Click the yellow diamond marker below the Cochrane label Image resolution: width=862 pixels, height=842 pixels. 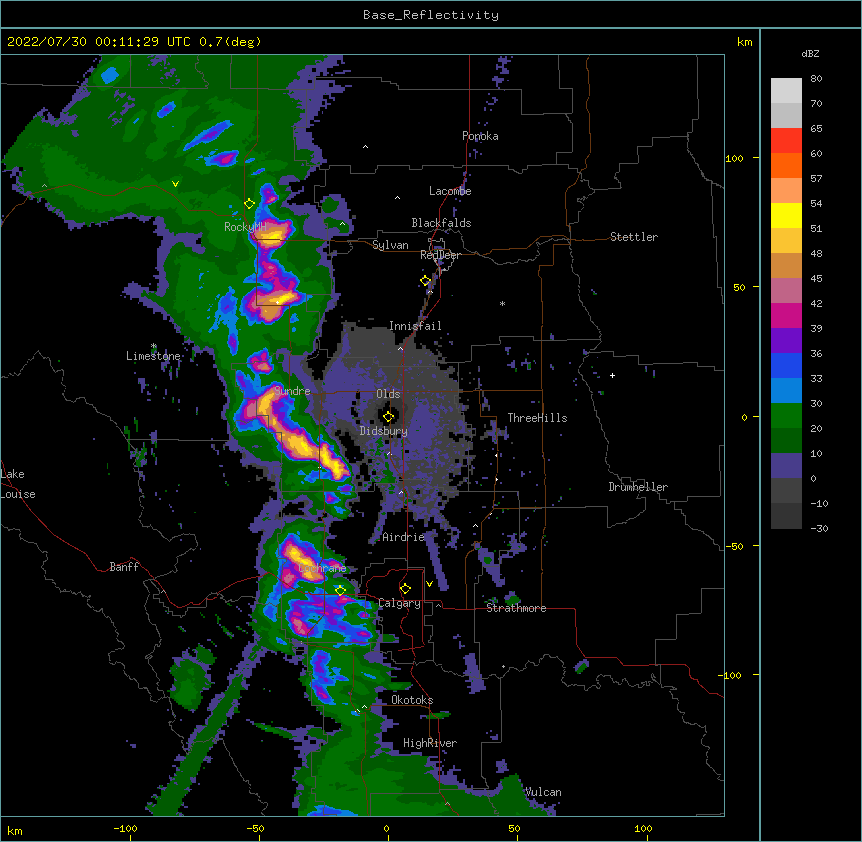tap(340, 591)
